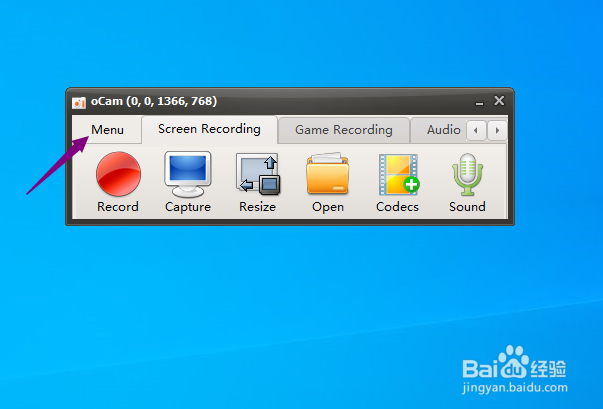Image resolution: width=603 pixels, height=409 pixels.
Task: Choose video codecs via the Codecs icon
Action: click(398, 181)
